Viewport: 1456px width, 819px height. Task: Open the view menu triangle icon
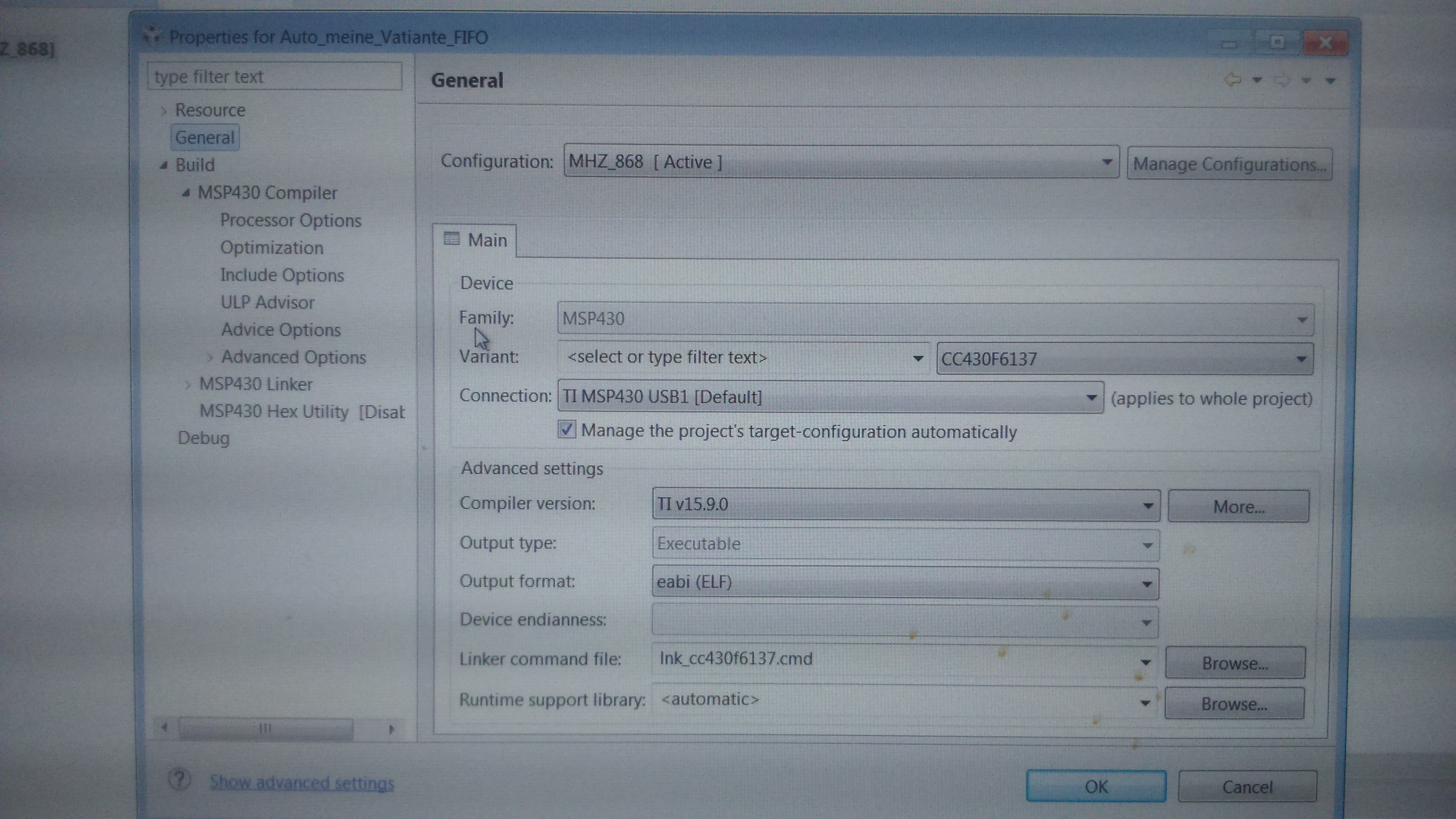tap(1330, 81)
